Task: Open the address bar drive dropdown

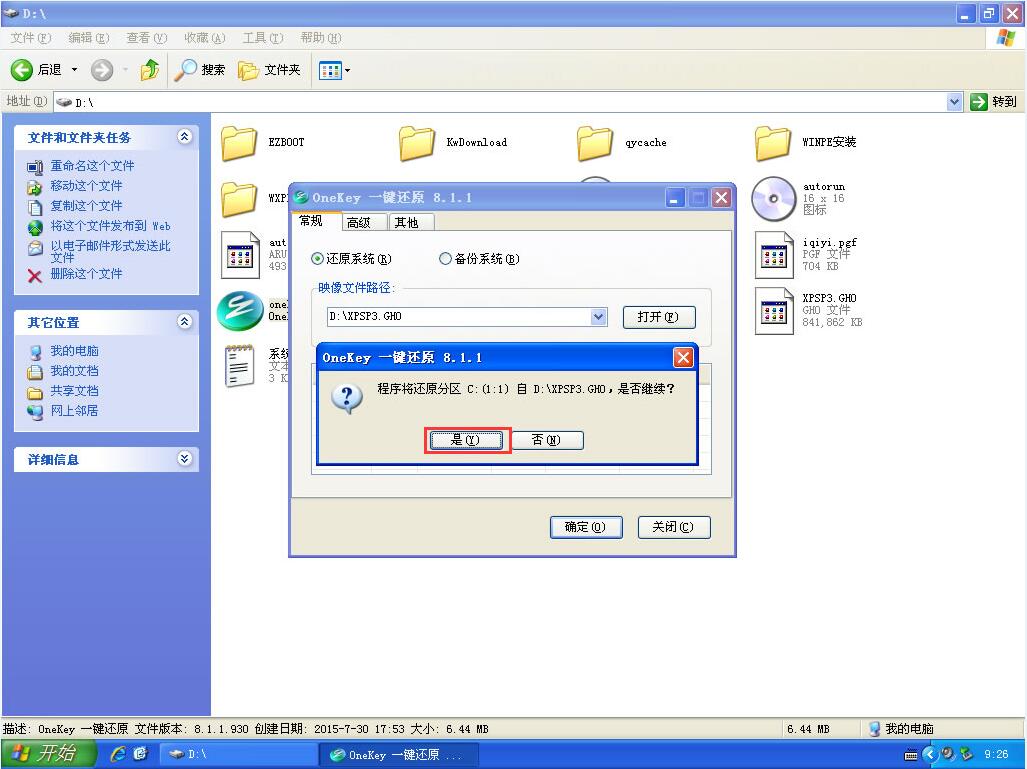Action: 955,101
